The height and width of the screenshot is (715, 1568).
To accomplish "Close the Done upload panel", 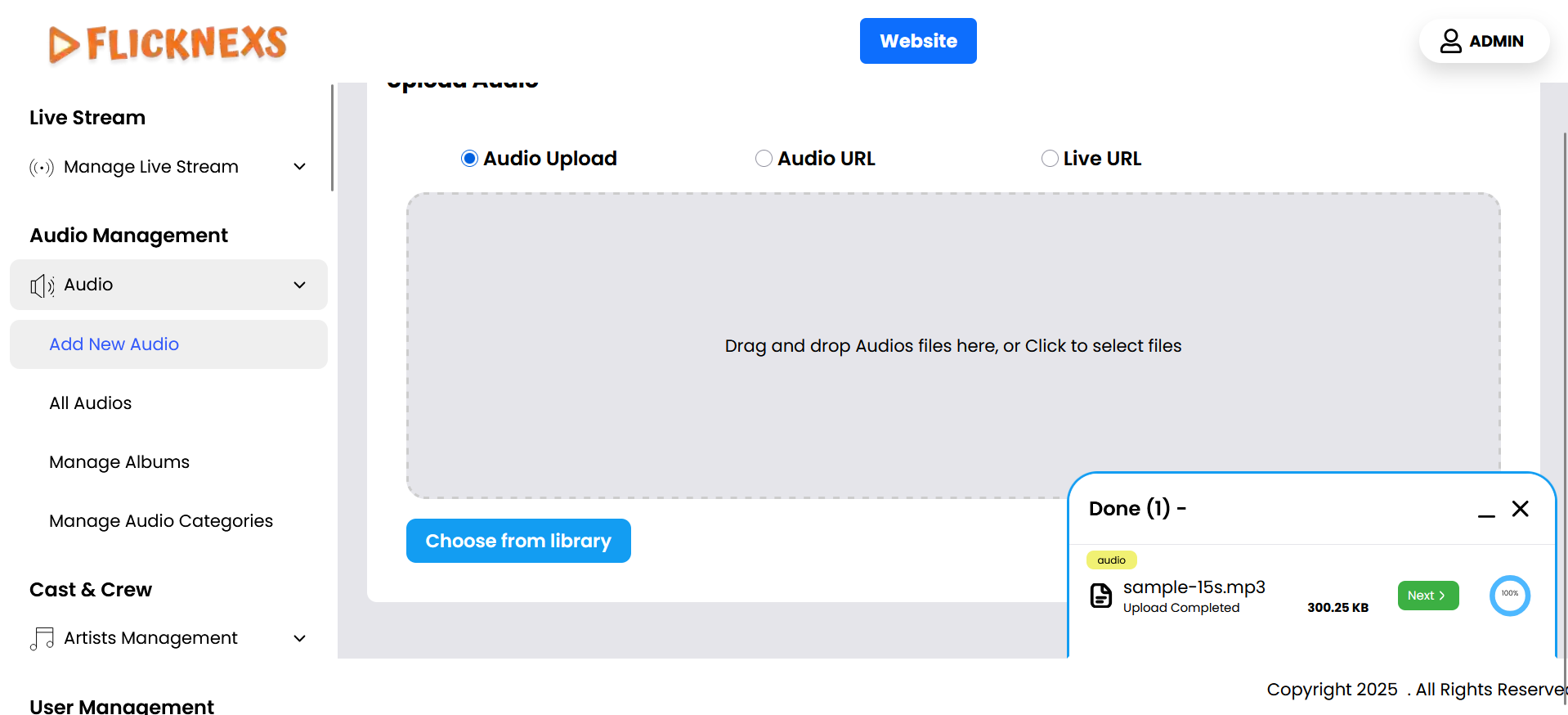I will [1520, 509].
